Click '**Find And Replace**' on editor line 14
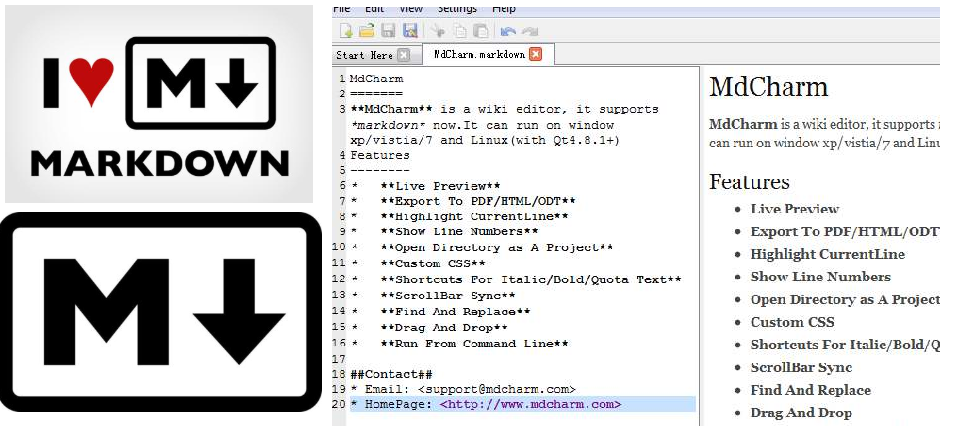This screenshot has height=426, width=959. pos(455,312)
